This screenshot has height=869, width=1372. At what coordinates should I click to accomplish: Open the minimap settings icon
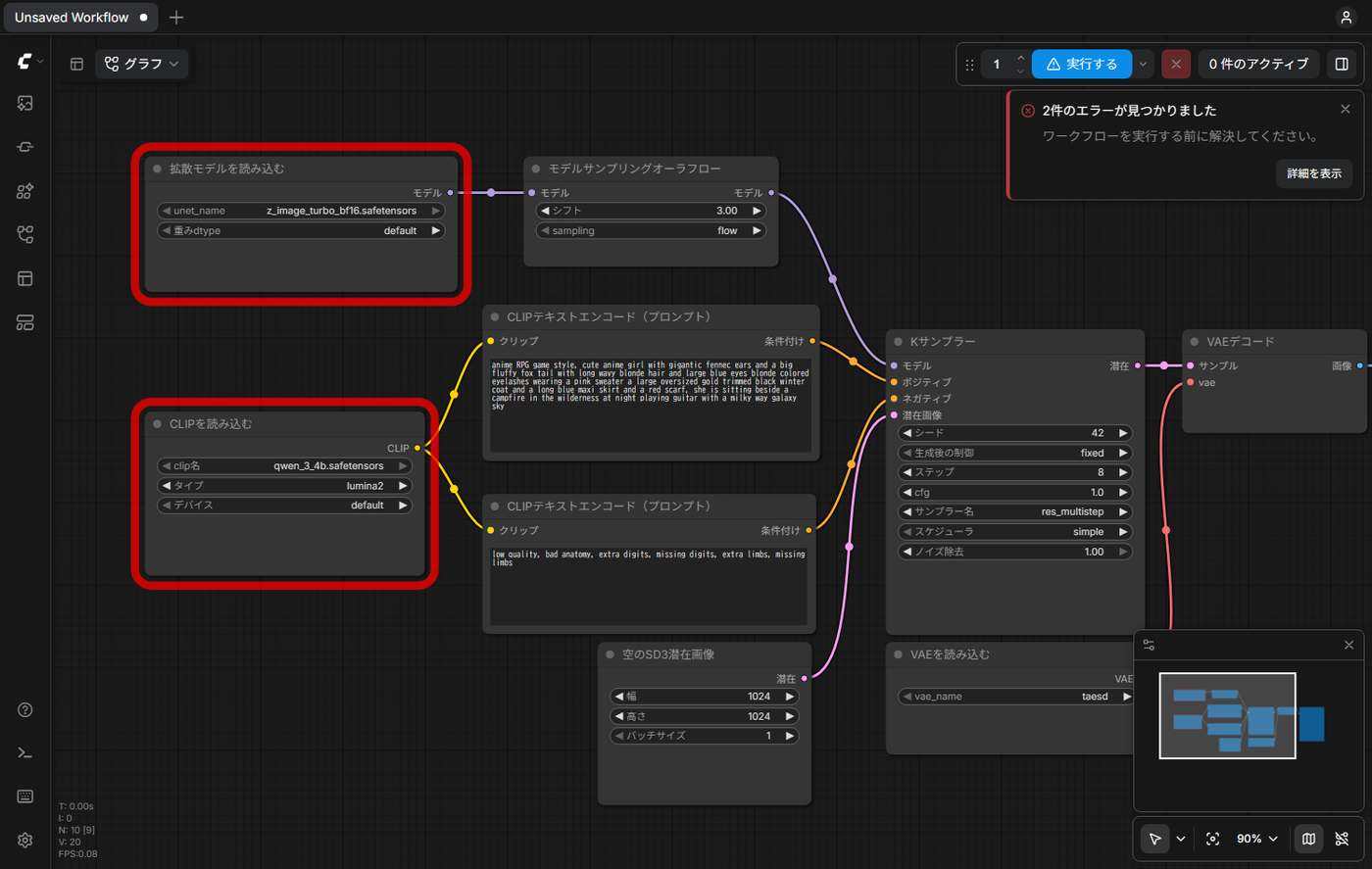(x=1149, y=645)
